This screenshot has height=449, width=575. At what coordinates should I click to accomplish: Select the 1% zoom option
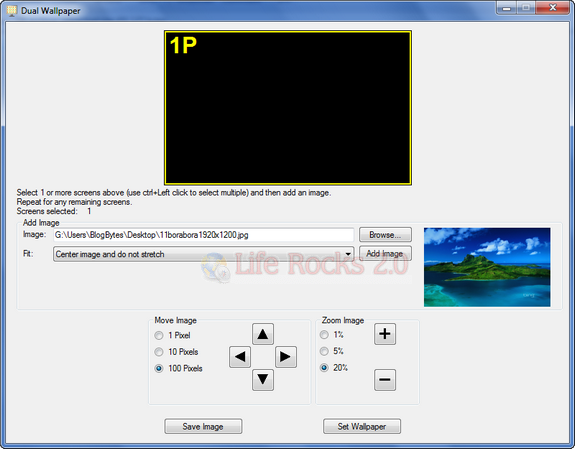pyautogui.click(x=324, y=335)
